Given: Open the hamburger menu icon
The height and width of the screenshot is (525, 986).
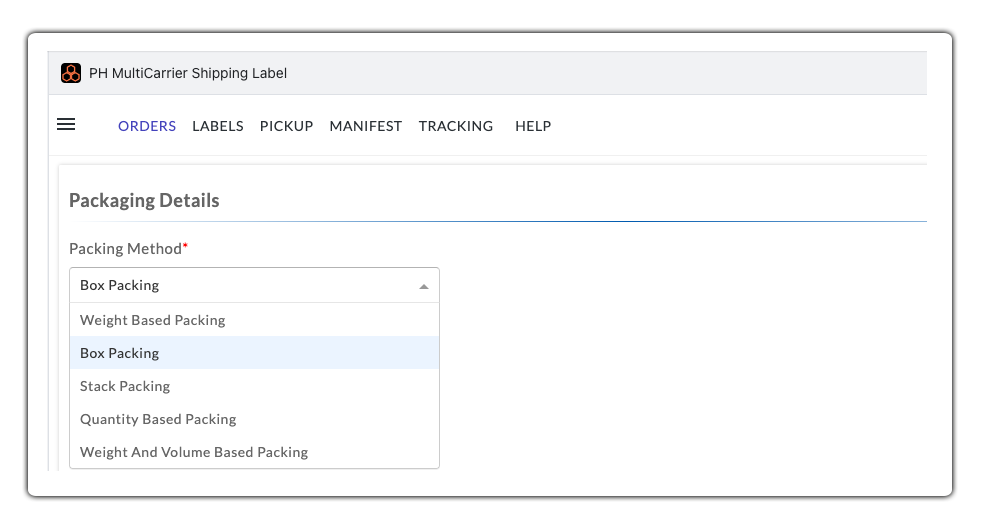Looking at the screenshot, I should (66, 124).
